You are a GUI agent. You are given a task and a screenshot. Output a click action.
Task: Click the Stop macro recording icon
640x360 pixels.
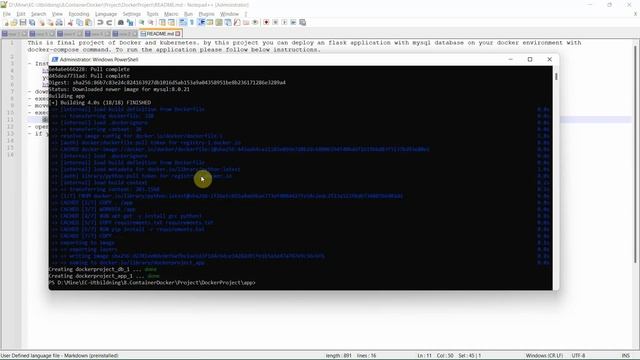point(275,22)
